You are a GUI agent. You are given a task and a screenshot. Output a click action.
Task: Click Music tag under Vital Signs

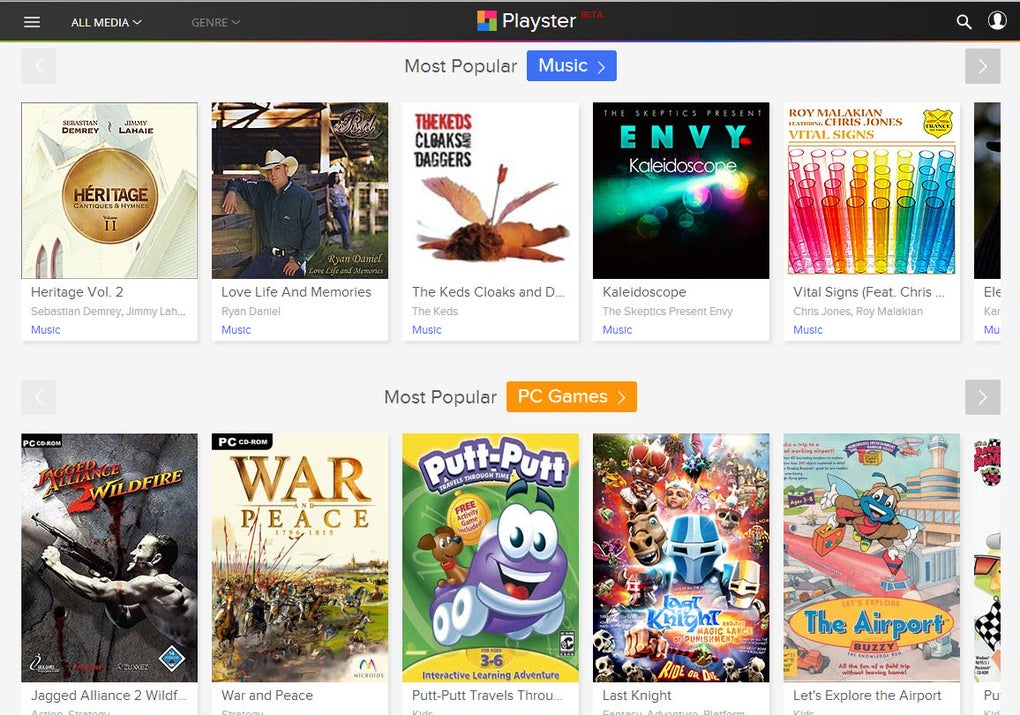click(x=808, y=330)
